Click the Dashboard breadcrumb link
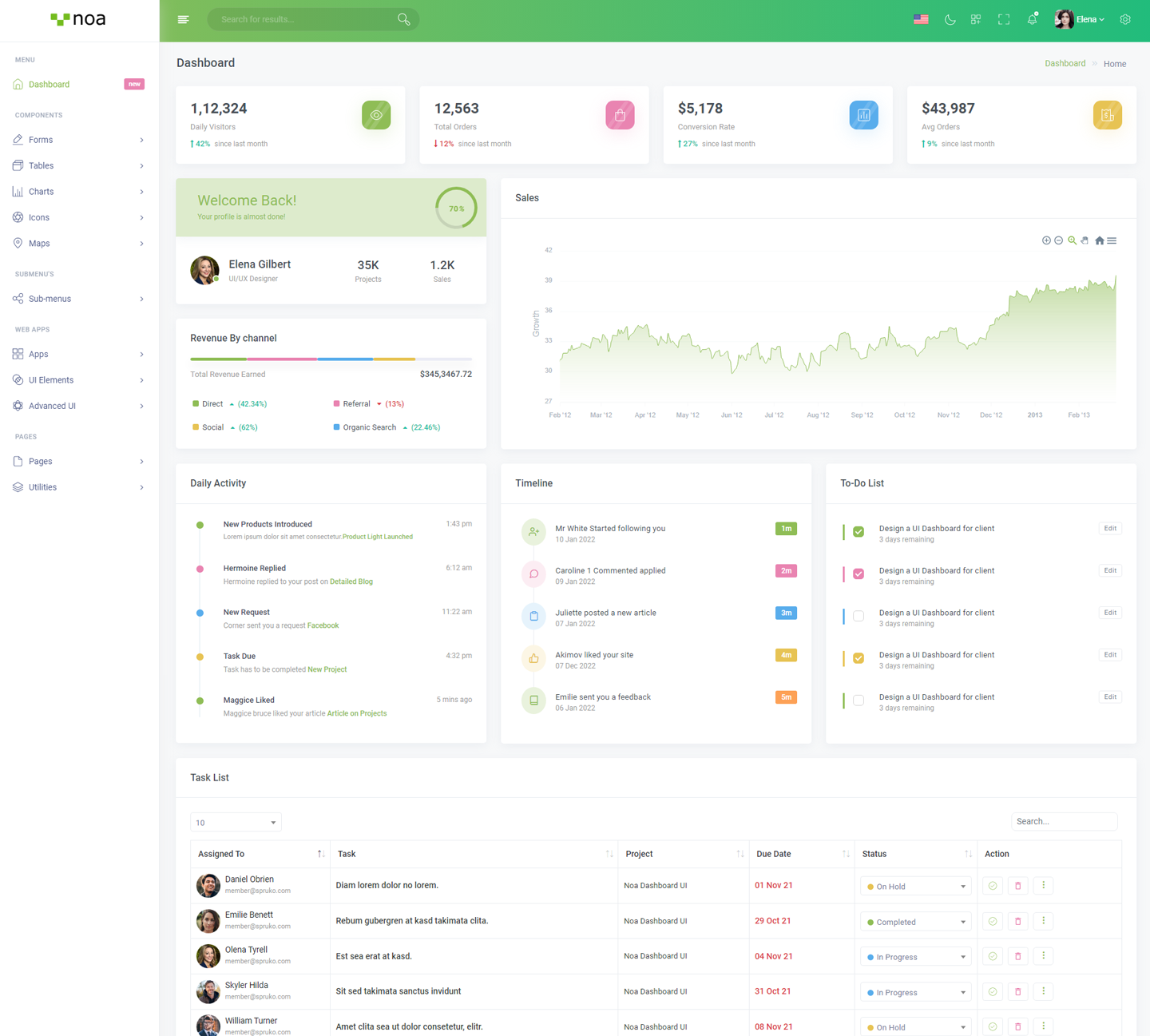The width and height of the screenshot is (1150, 1036). (x=1065, y=63)
